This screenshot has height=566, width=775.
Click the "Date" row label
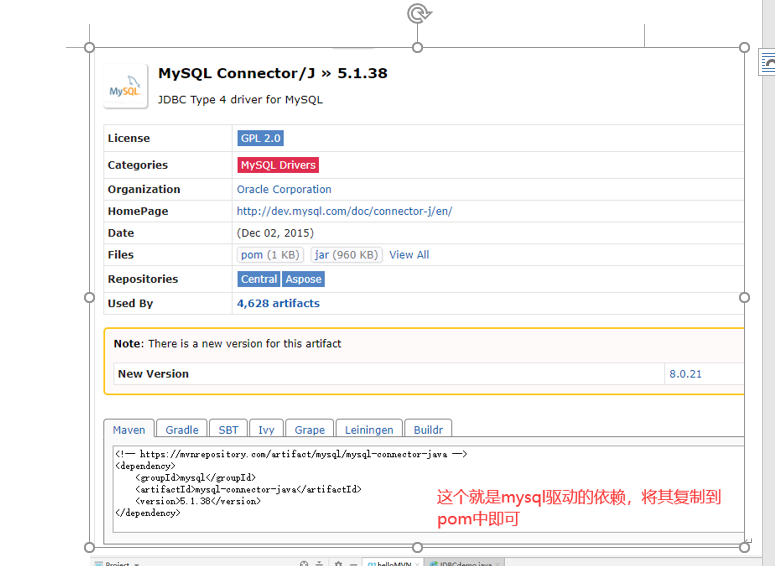121,233
